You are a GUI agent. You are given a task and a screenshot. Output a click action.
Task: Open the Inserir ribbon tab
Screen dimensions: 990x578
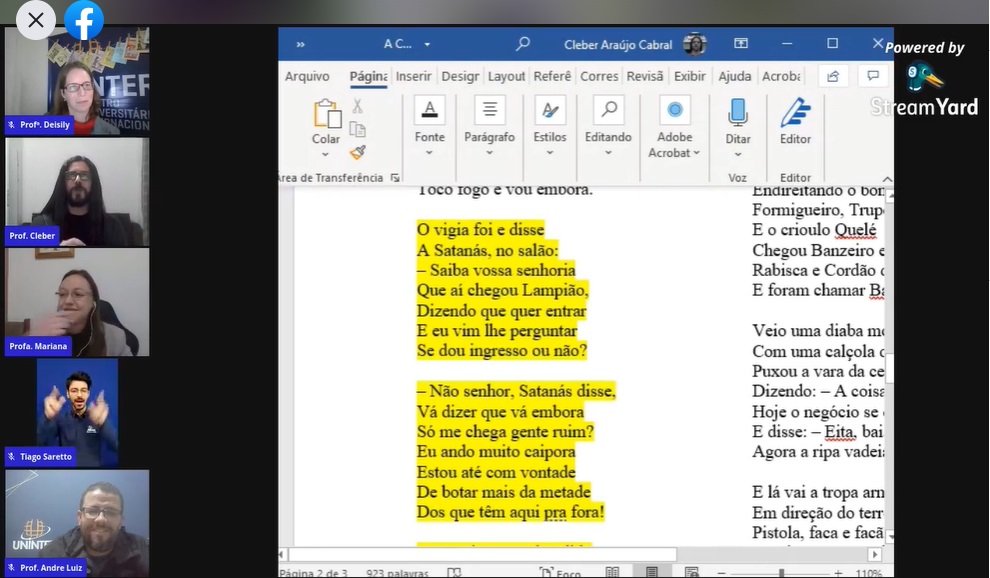[x=413, y=76]
